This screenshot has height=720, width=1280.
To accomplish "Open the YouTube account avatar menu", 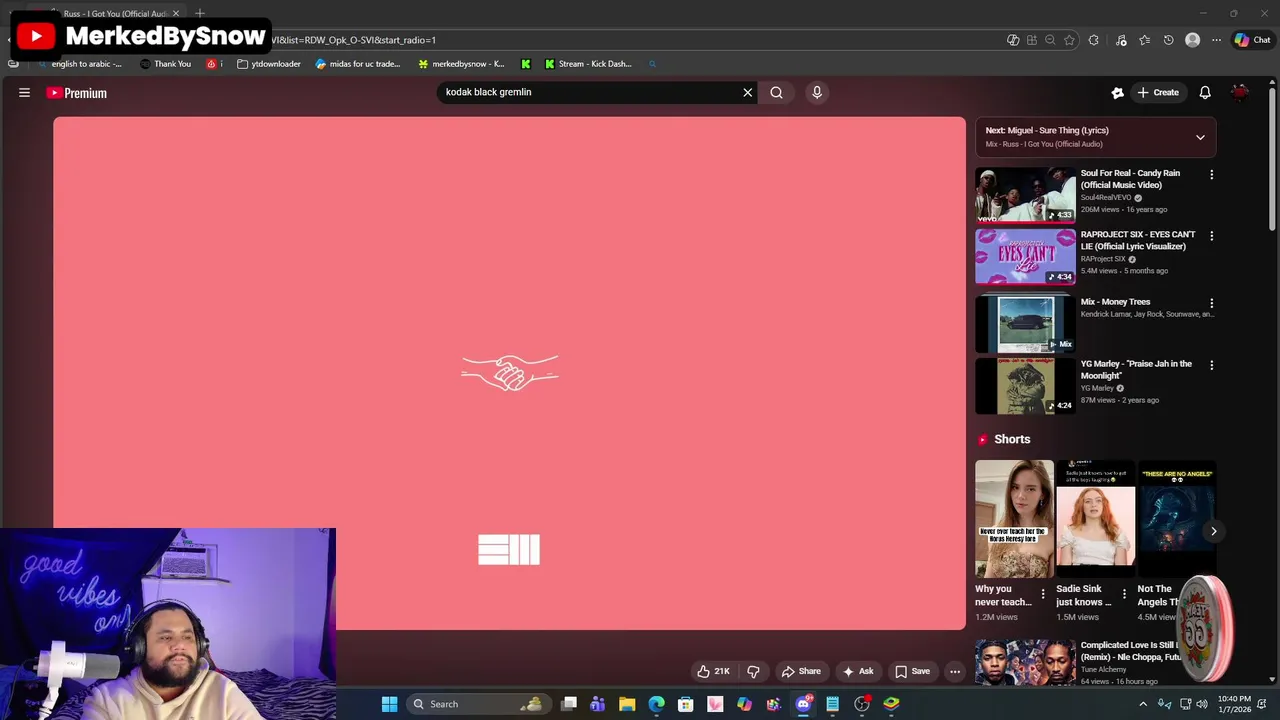I will (x=1240, y=92).
